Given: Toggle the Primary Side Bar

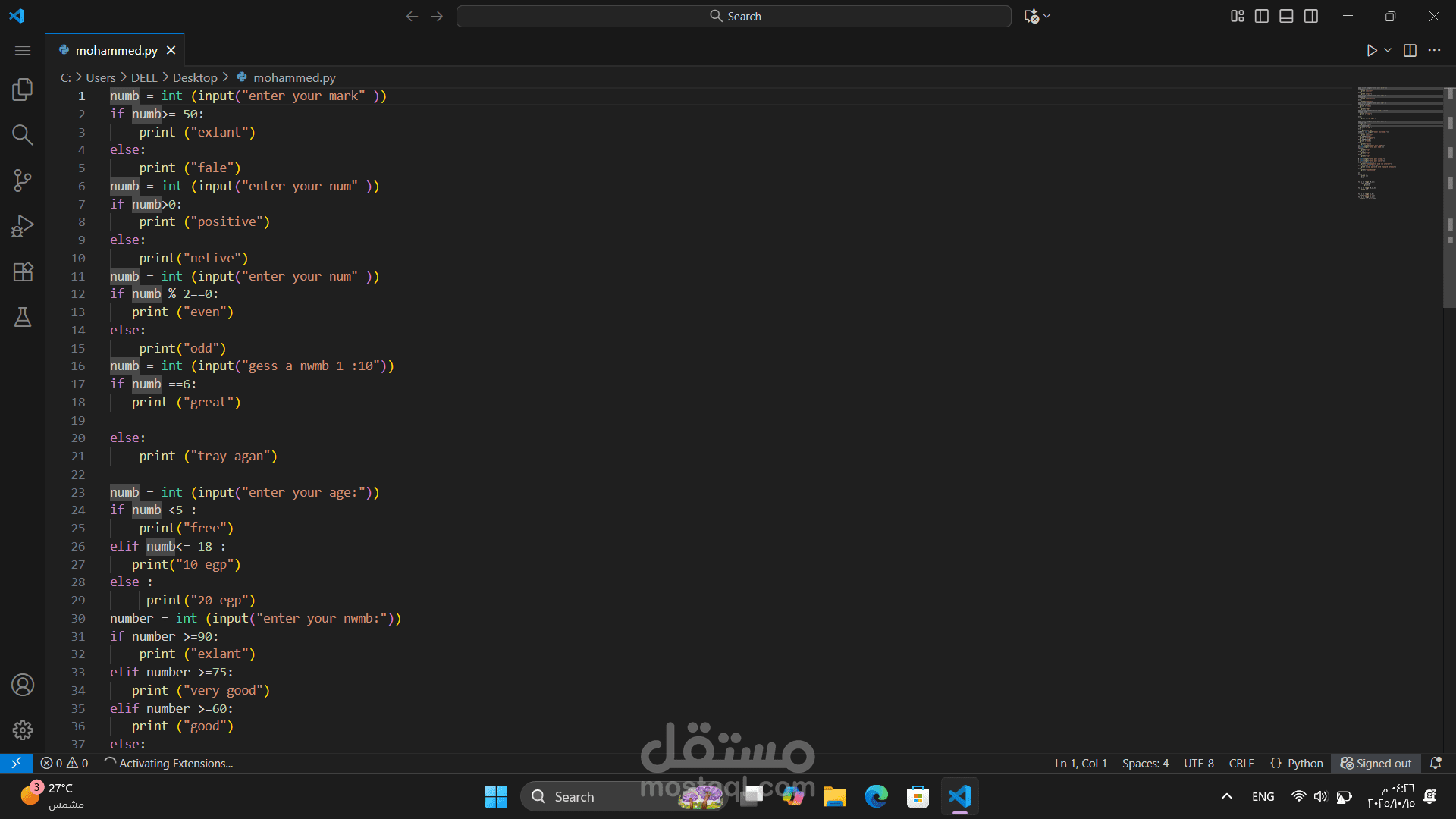Looking at the screenshot, I should click(1262, 16).
